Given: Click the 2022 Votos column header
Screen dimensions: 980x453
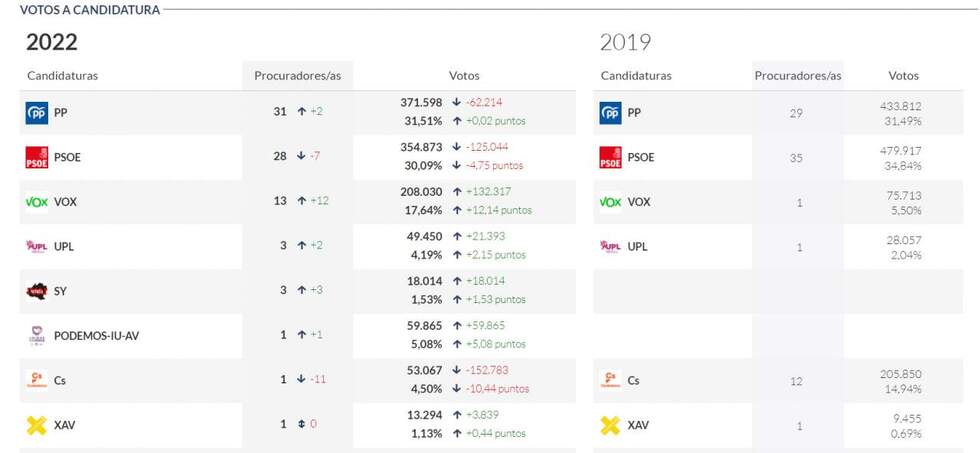Looking at the screenshot, I should (x=464, y=76).
